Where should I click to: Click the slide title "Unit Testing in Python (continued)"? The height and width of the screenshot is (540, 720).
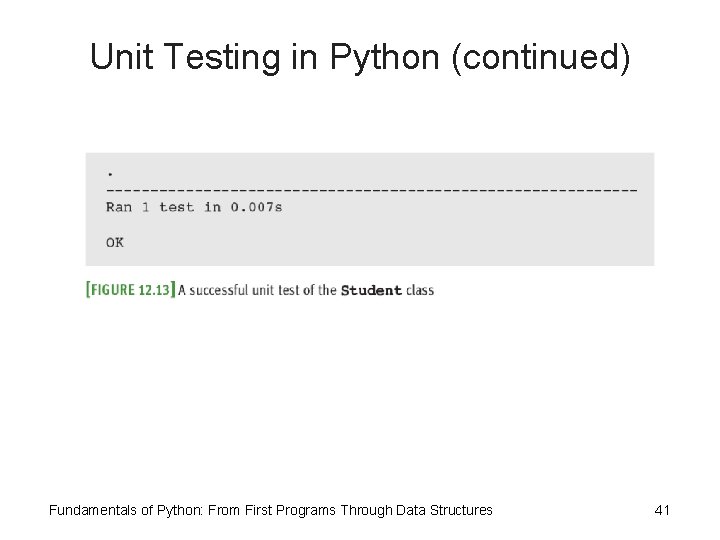[360, 58]
